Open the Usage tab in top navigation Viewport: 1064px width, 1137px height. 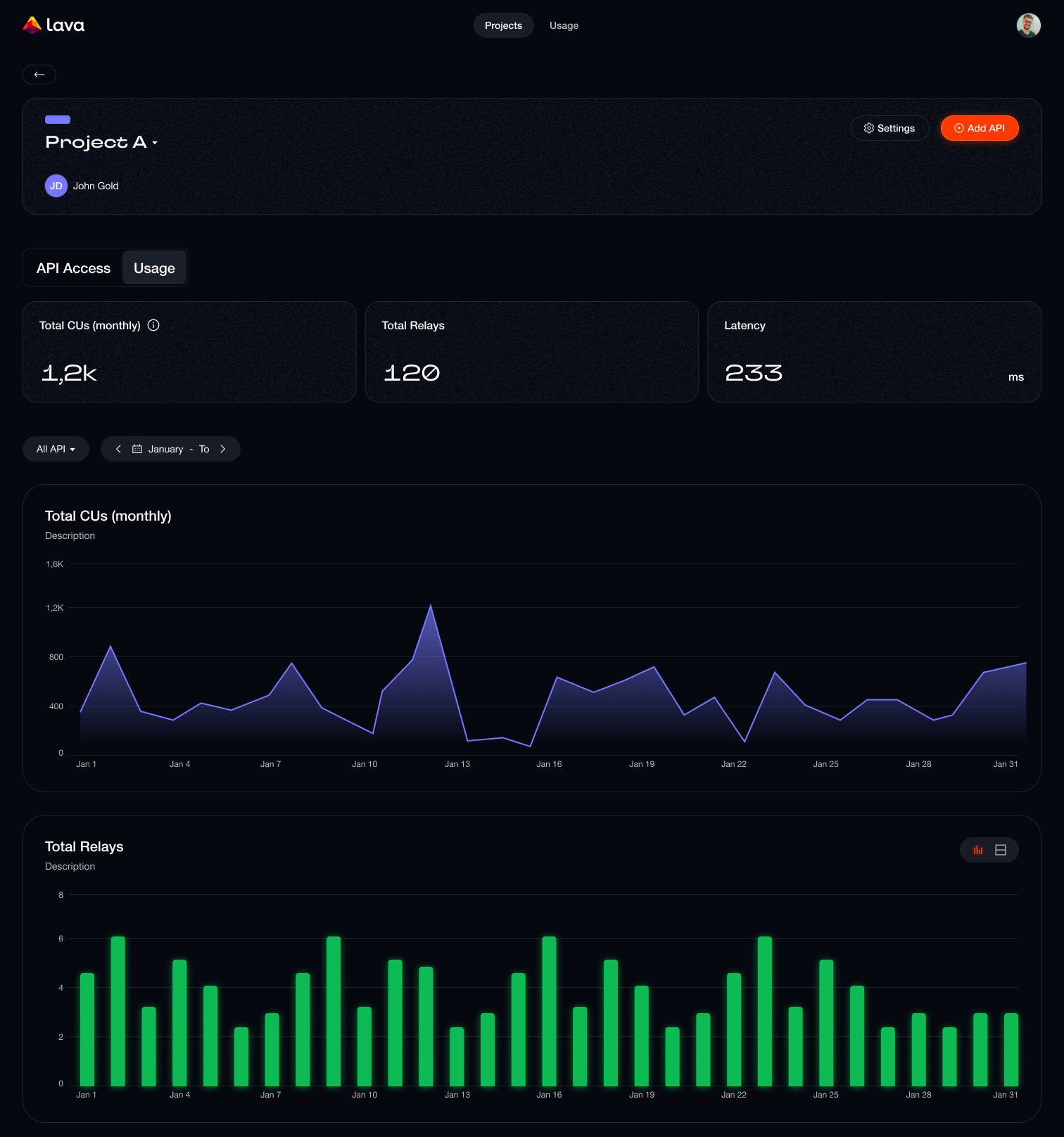564,25
